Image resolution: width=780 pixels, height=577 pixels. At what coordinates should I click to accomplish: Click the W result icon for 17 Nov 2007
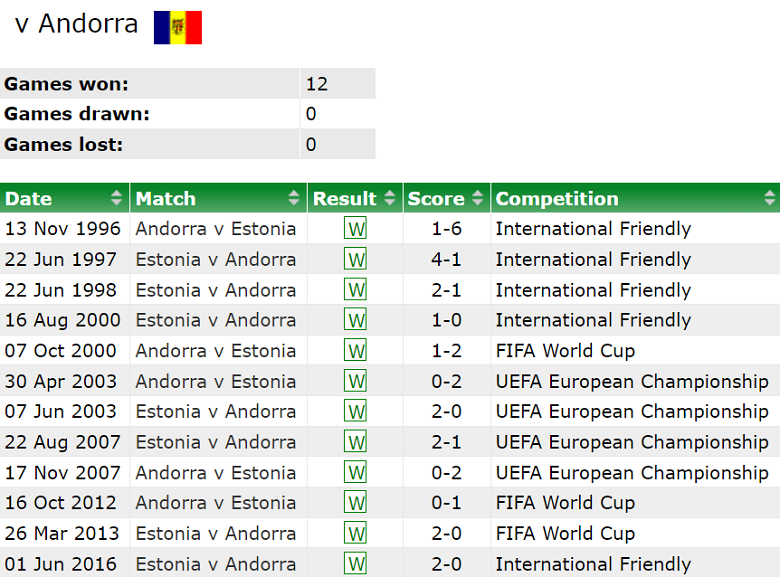point(355,472)
